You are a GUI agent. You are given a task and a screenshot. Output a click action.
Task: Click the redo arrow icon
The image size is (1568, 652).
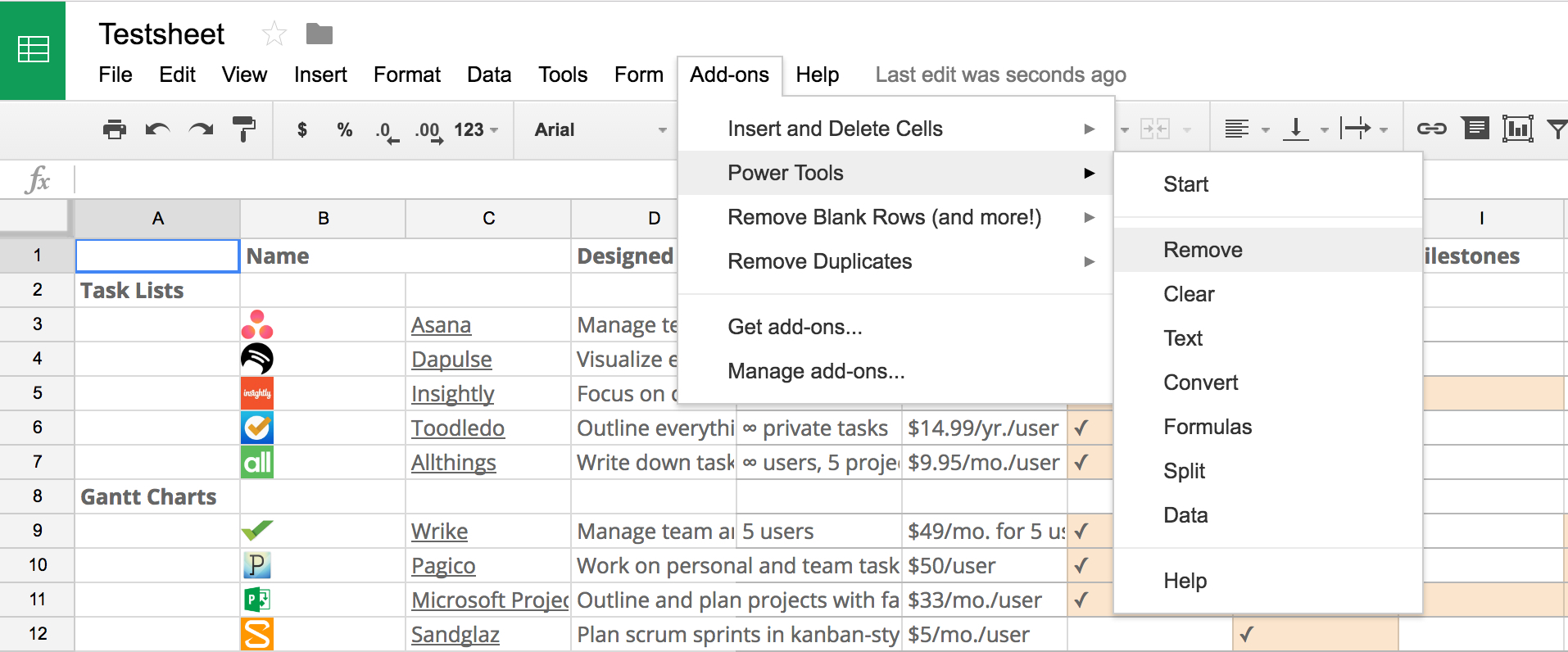click(201, 129)
